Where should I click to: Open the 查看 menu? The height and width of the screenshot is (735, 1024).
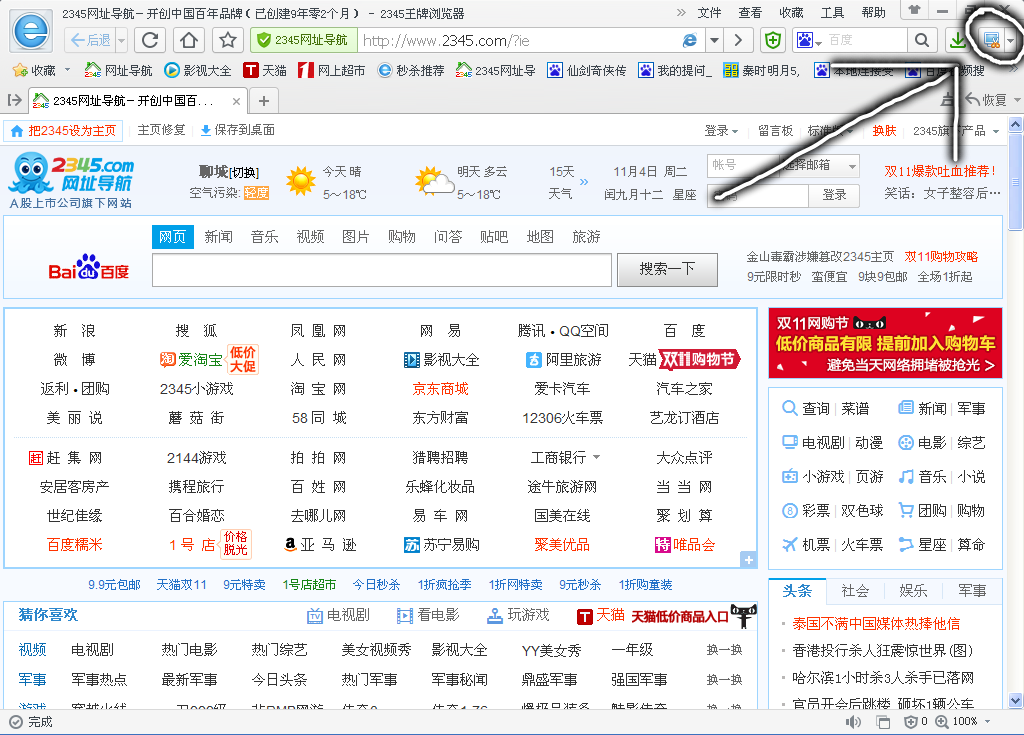(x=750, y=12)
